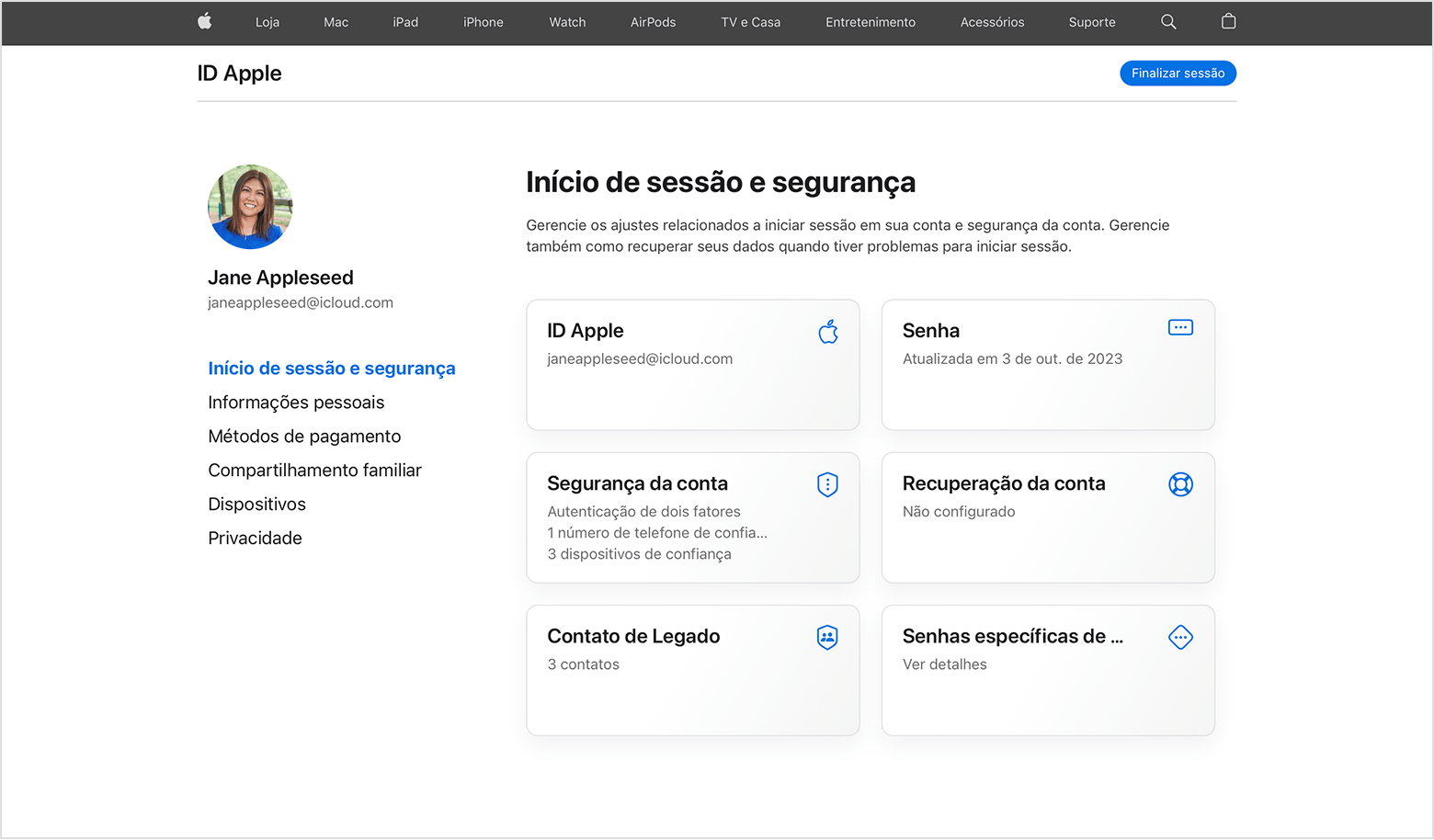Screen dimensions: 1434x840
Task: Go to Métodos de pagamento in sidebar
Action: point(304,437)
